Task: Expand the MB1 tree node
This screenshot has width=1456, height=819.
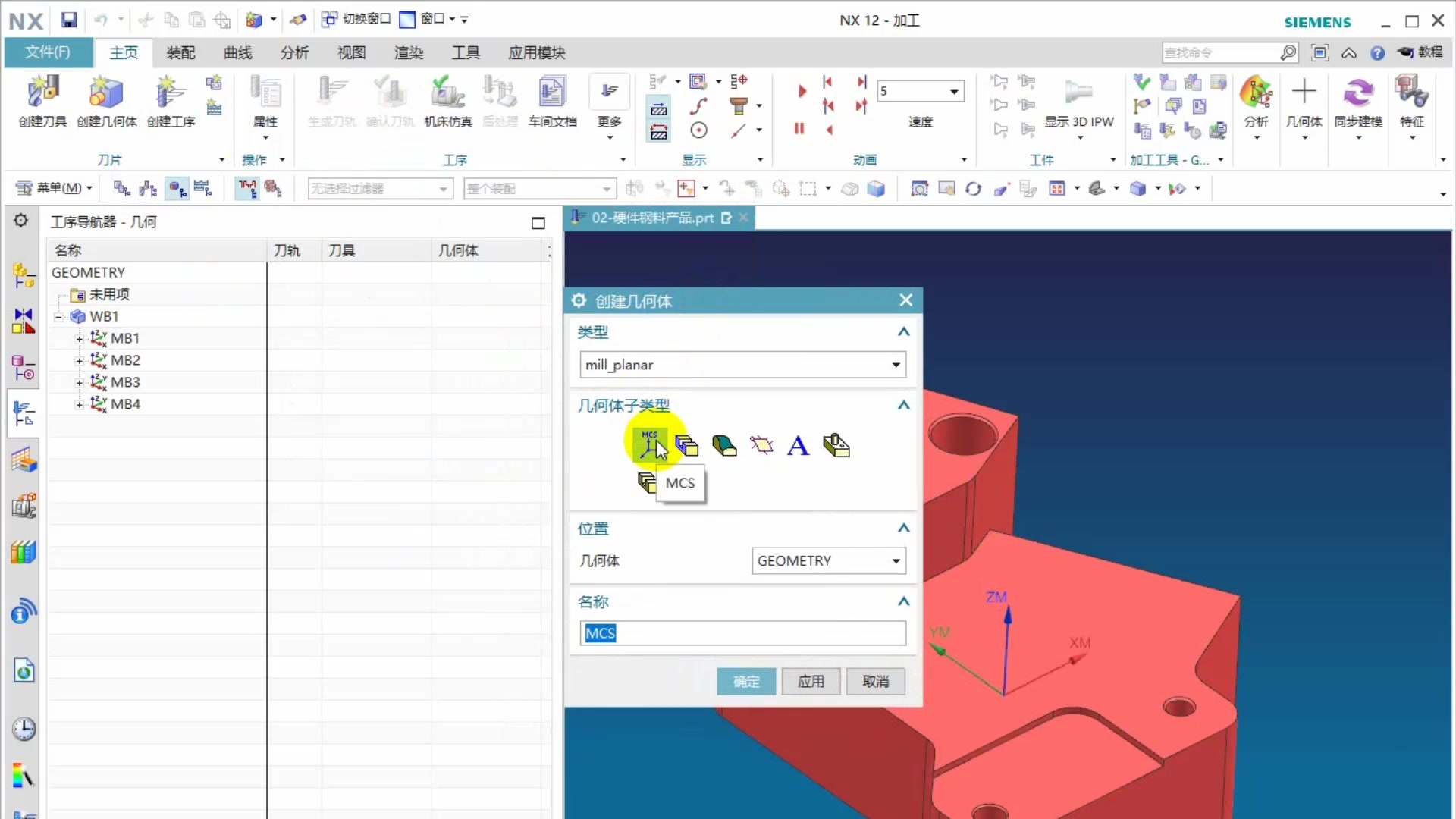Action: click(x=79, y=339)
